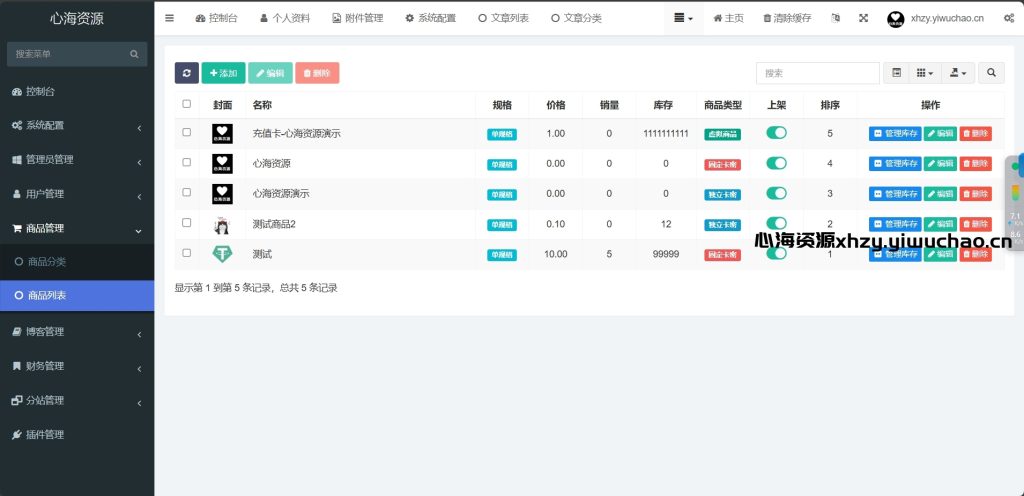Open the export dropdown button
The height and width of the screenshot is (496, 1024).
click(x=958, y=73)
